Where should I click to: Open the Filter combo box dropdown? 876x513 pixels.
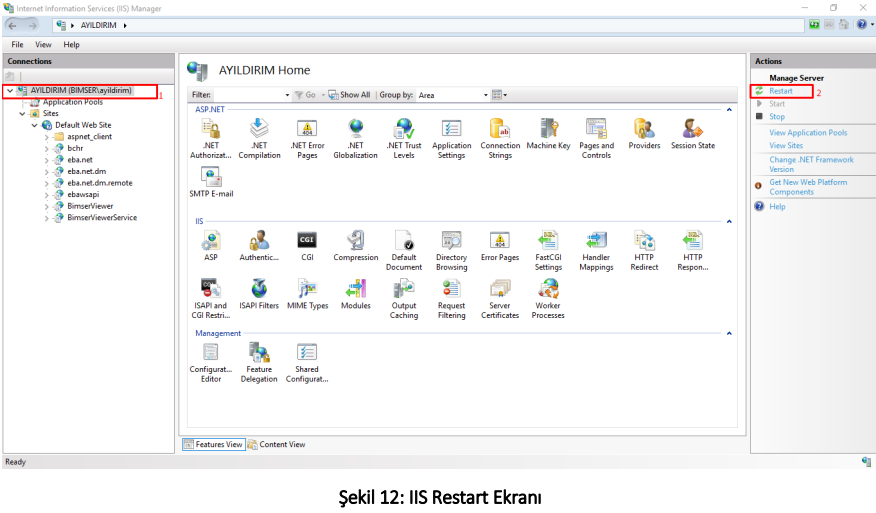287,95
